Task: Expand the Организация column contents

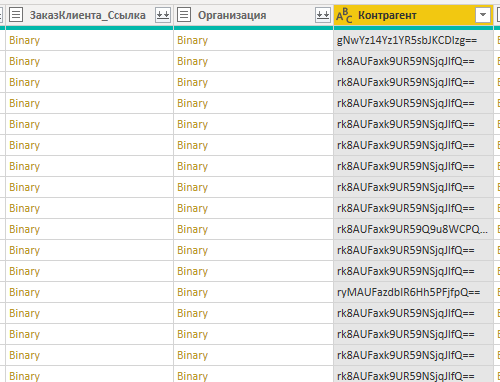Action: tap(323, 15)
